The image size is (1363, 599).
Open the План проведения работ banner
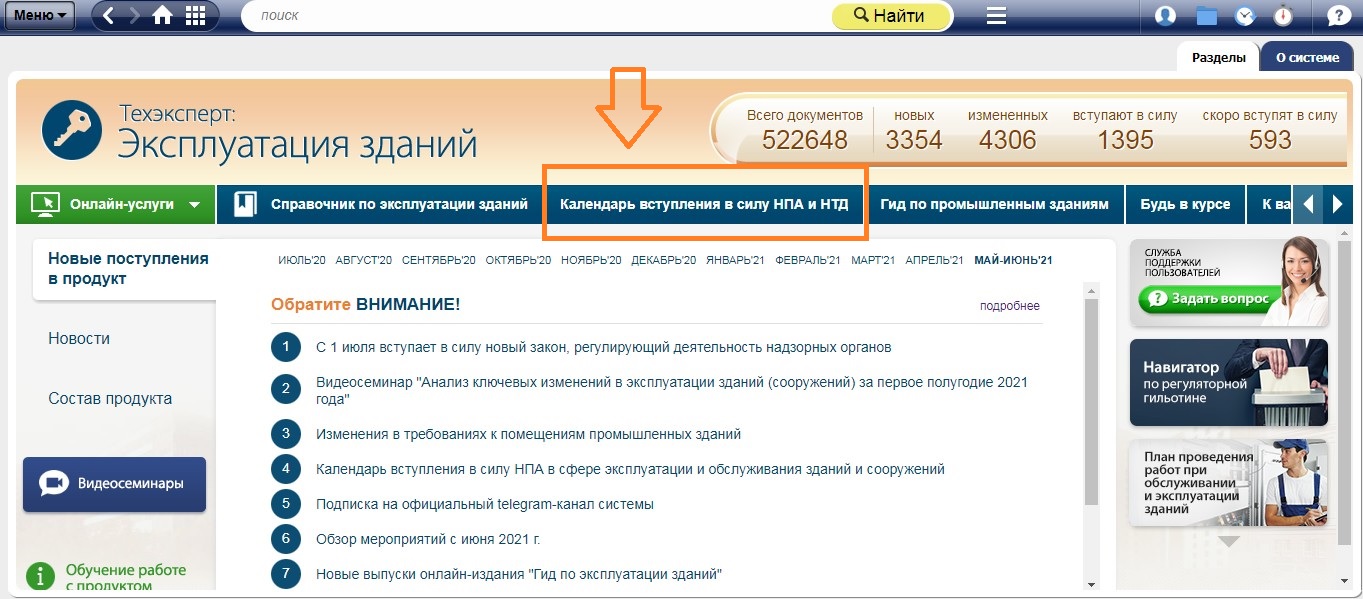click(1229, 483)
